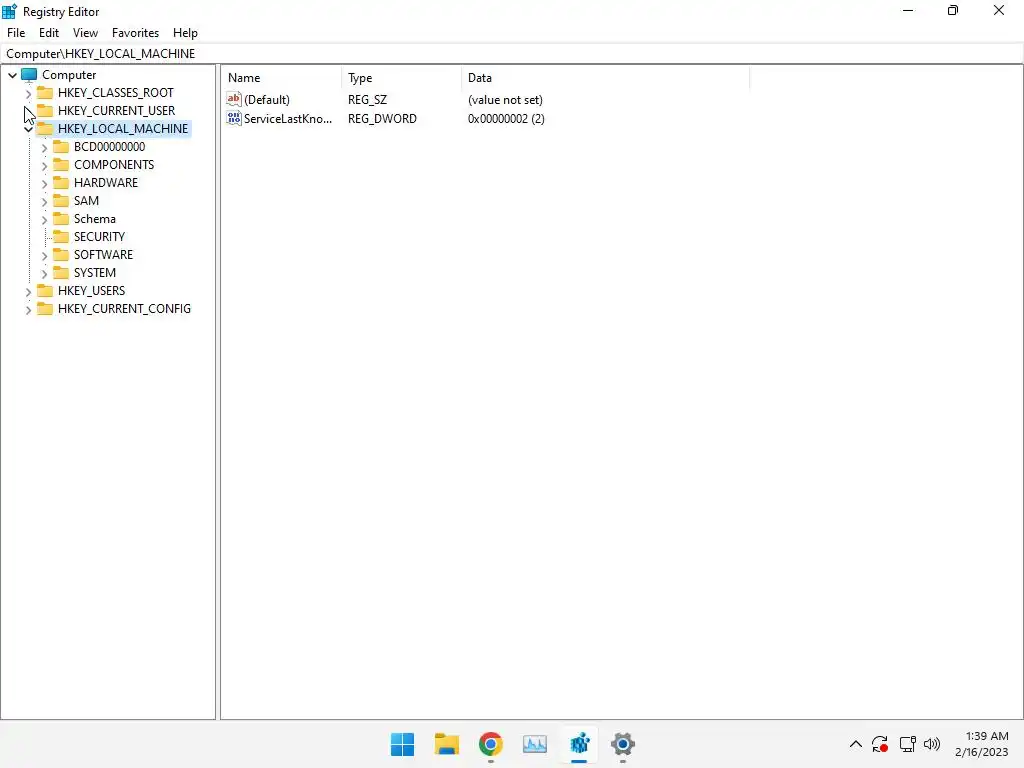Expand HKEY_CLASSES_ROOT key
Image resolution: width=1024 pixels, height=768 pixels.
(x=28, y=93)
